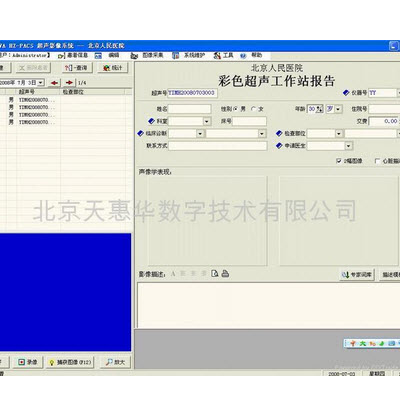400x400 pixels.
Task: Click the red right arrow next-page button
Action: (69, 83)
